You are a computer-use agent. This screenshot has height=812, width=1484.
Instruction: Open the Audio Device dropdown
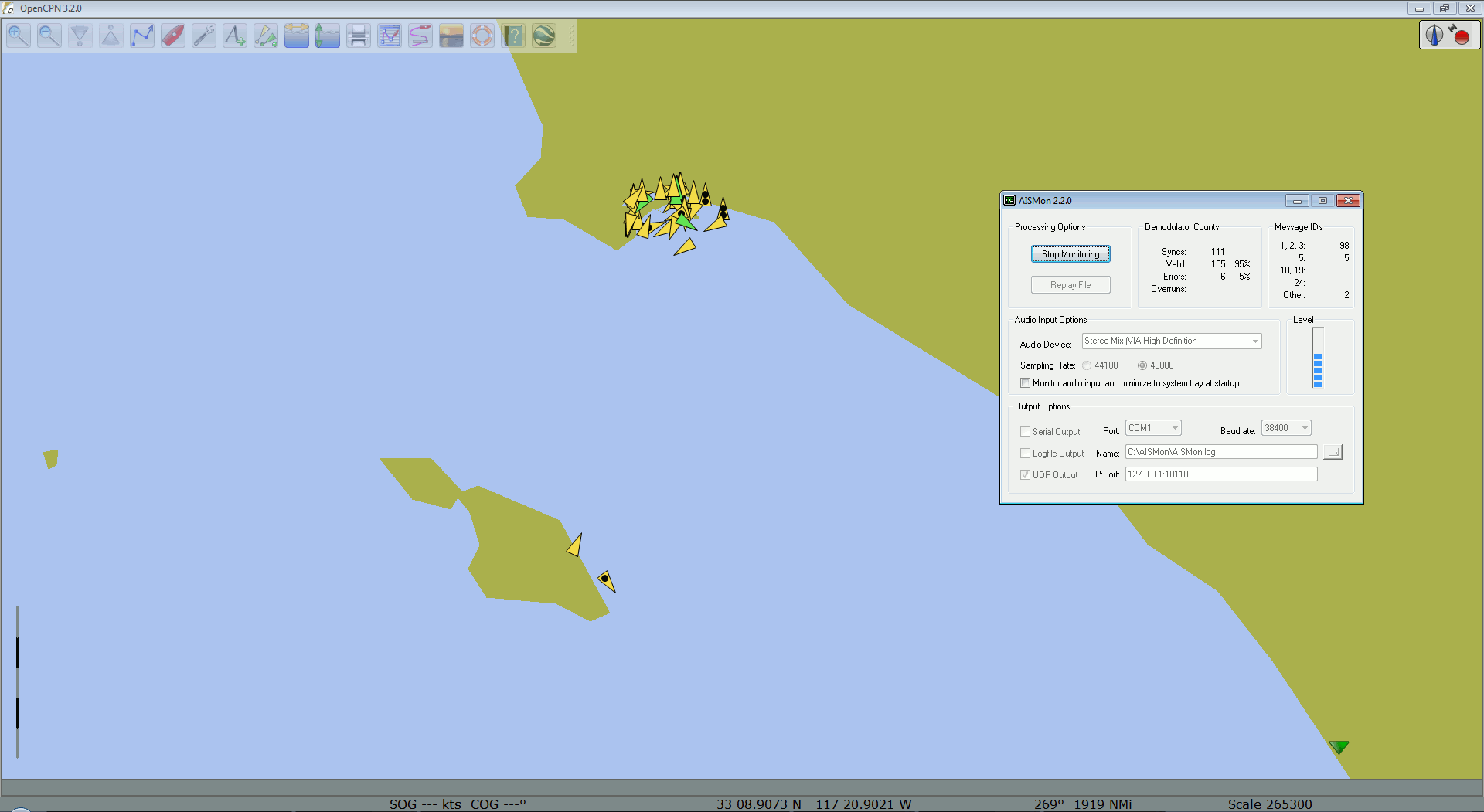[1172, 341]
